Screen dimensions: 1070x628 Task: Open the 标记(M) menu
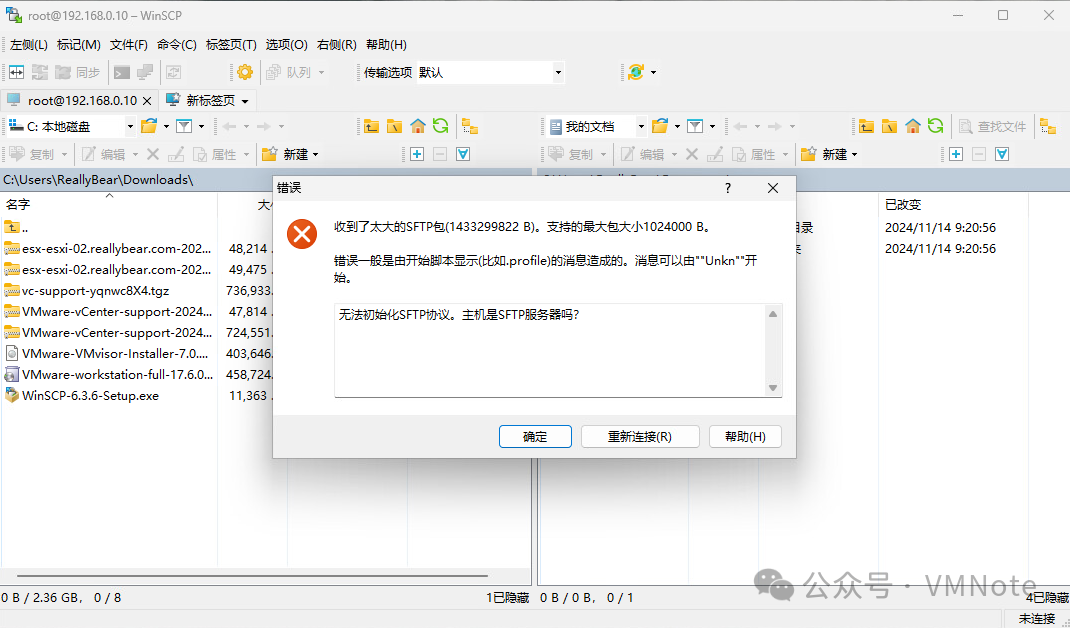coord(78,44)
